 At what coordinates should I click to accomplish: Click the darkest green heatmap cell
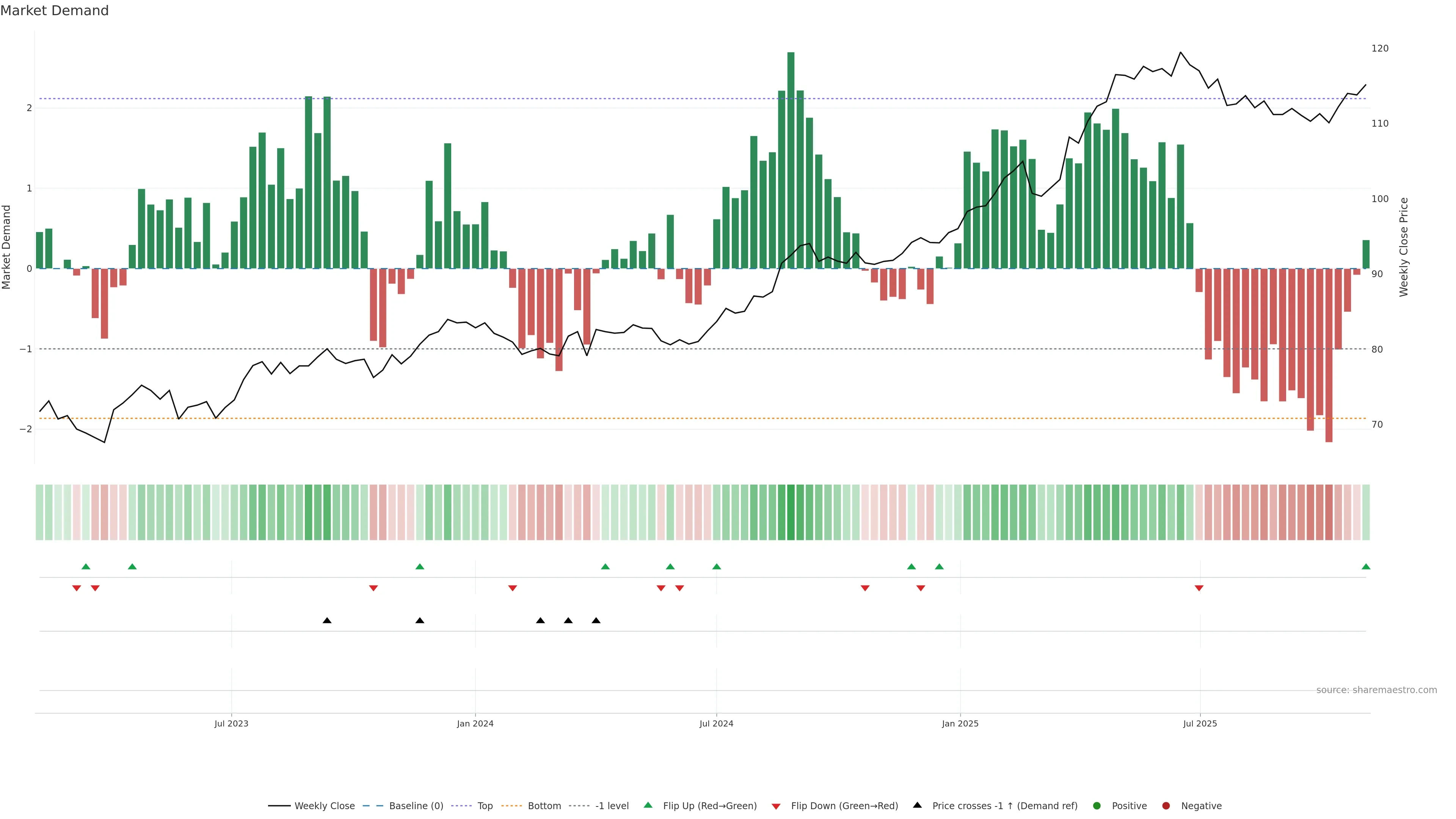point(791,512)
